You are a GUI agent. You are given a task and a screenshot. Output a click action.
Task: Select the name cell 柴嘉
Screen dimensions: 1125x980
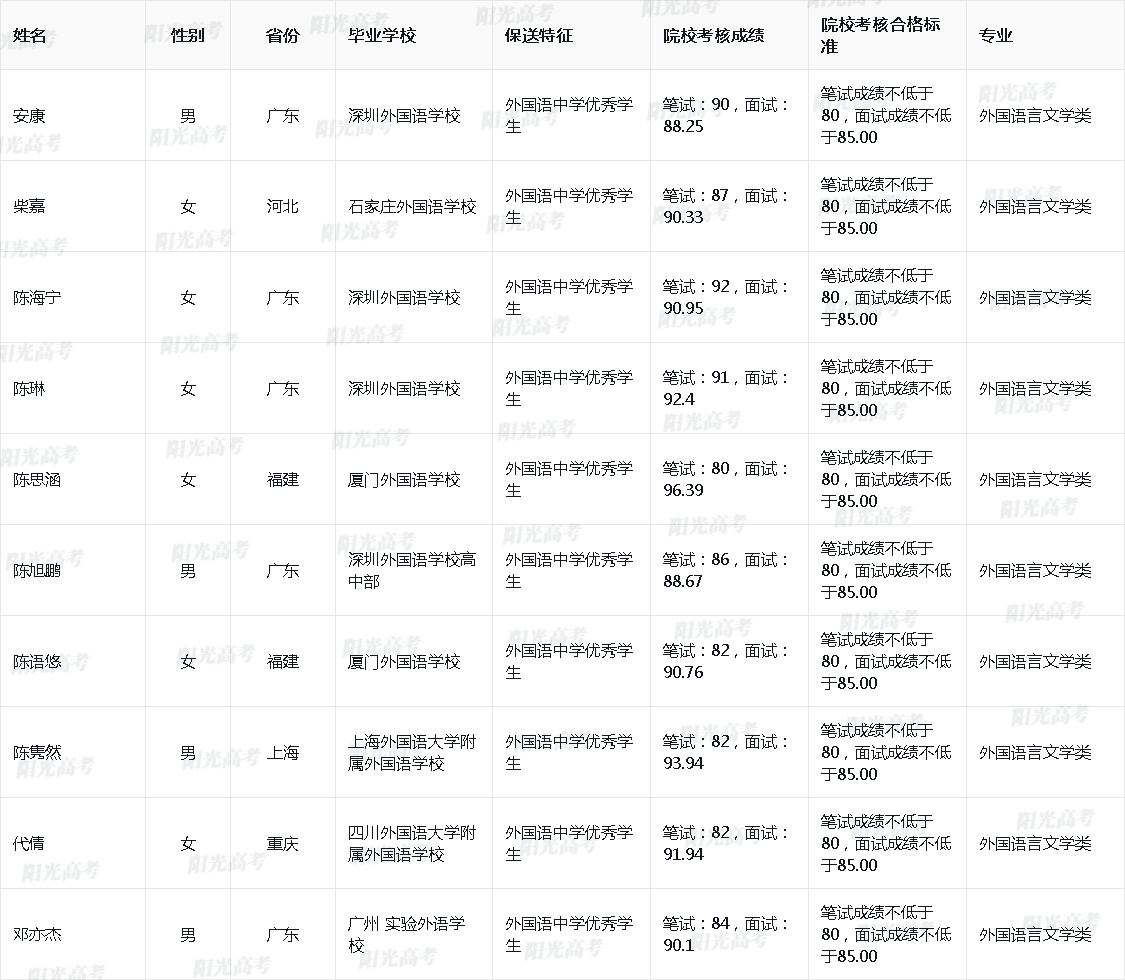[x=29, y=206]
